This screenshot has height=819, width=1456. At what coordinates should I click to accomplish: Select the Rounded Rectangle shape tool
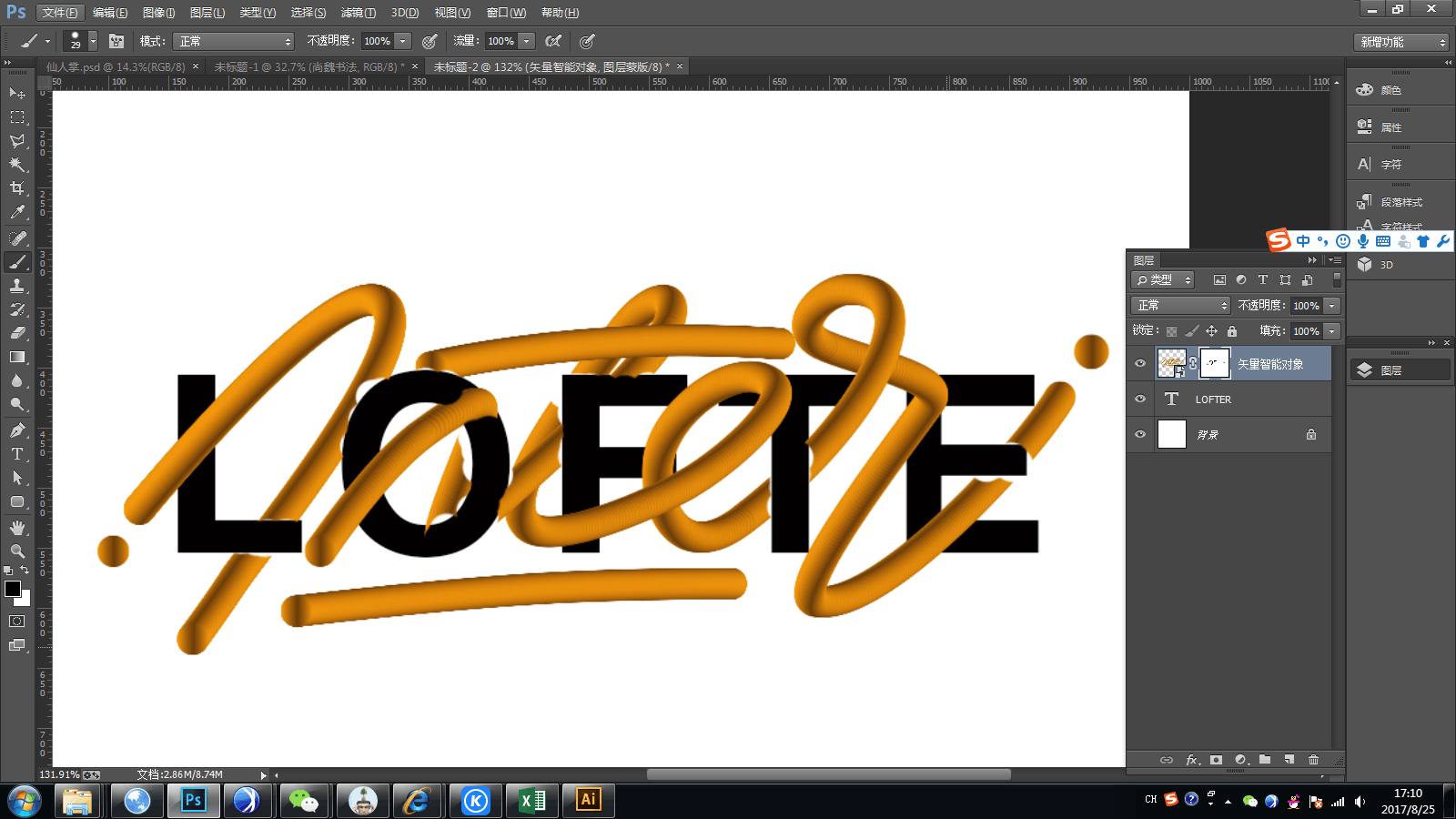17,501
